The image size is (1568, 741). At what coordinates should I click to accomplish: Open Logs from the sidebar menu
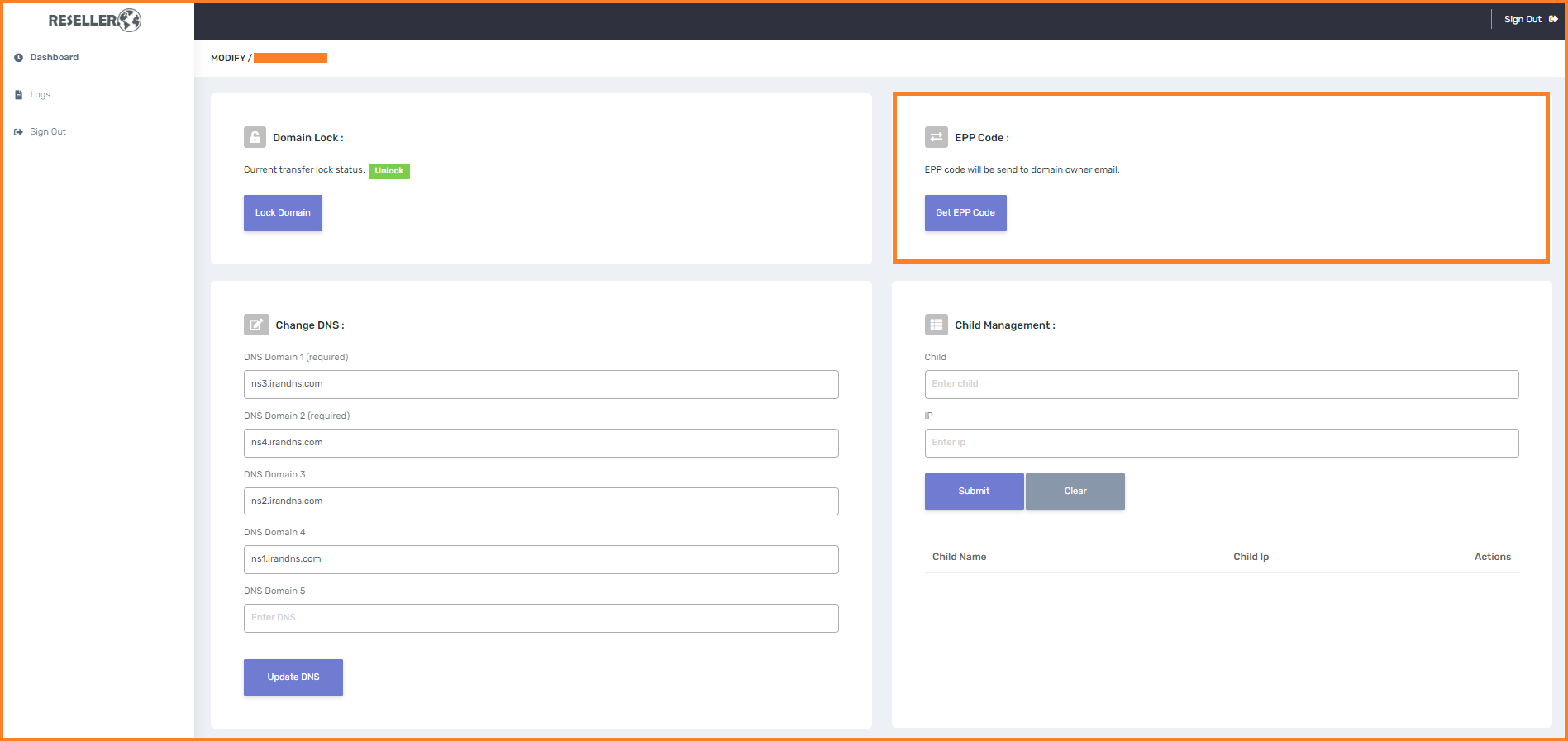[x=40, y=95]
